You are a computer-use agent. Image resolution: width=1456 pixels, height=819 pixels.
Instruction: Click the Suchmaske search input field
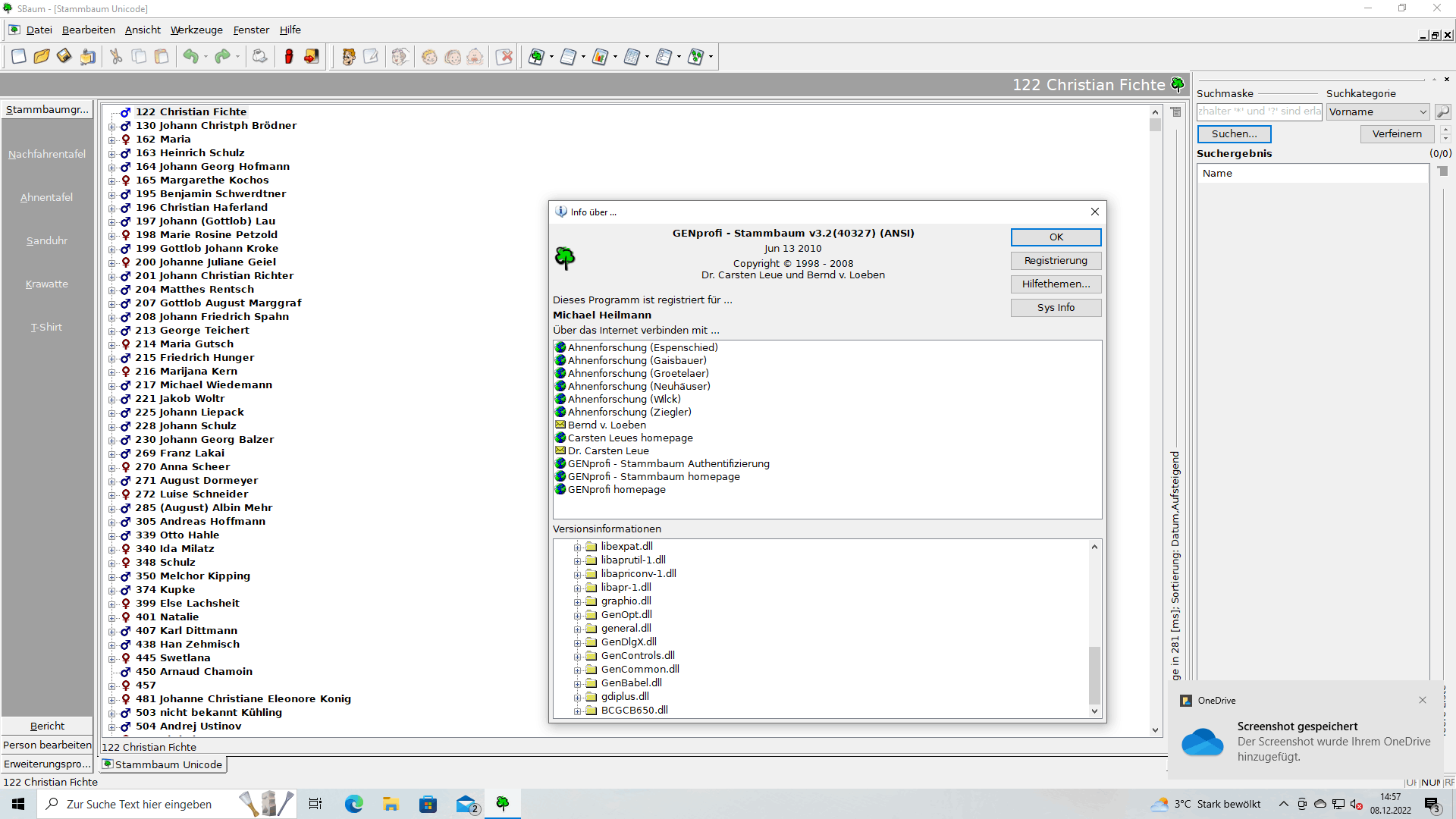pyautogui.click(x=1259, y=111)
